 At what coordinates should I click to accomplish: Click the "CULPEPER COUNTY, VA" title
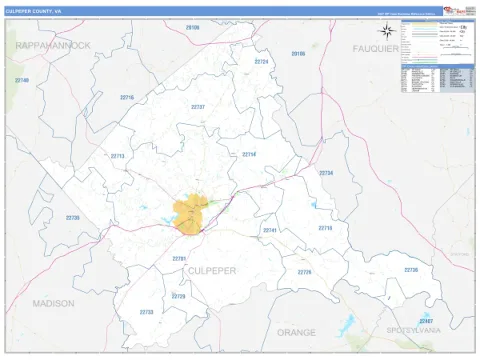(33, 11)
